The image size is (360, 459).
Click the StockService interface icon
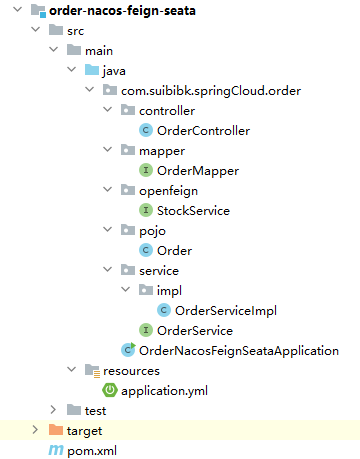tap(146, 210)
